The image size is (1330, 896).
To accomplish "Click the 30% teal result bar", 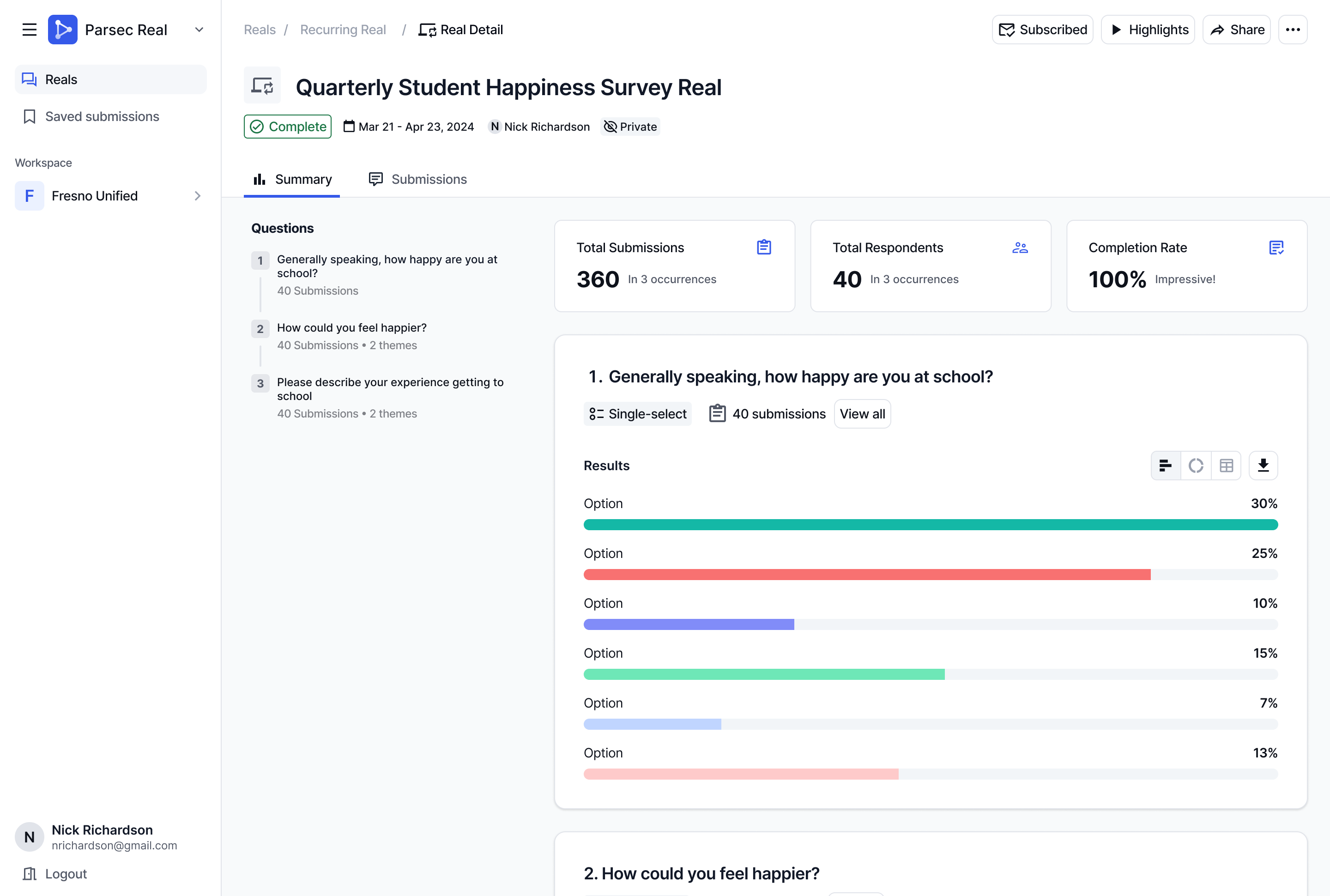I will point(930,525).
